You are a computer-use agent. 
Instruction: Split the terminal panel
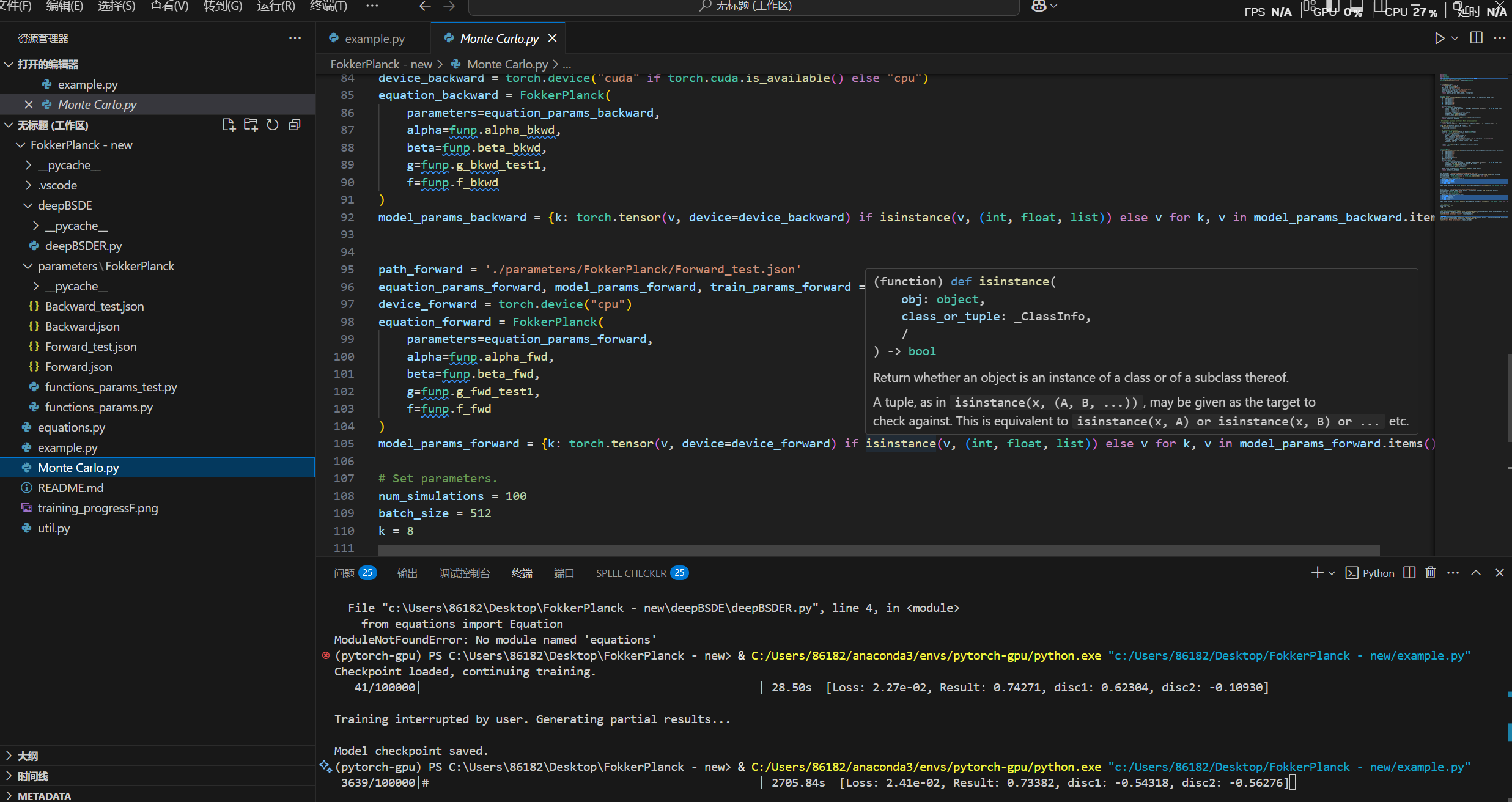(x=1409, y=573)
